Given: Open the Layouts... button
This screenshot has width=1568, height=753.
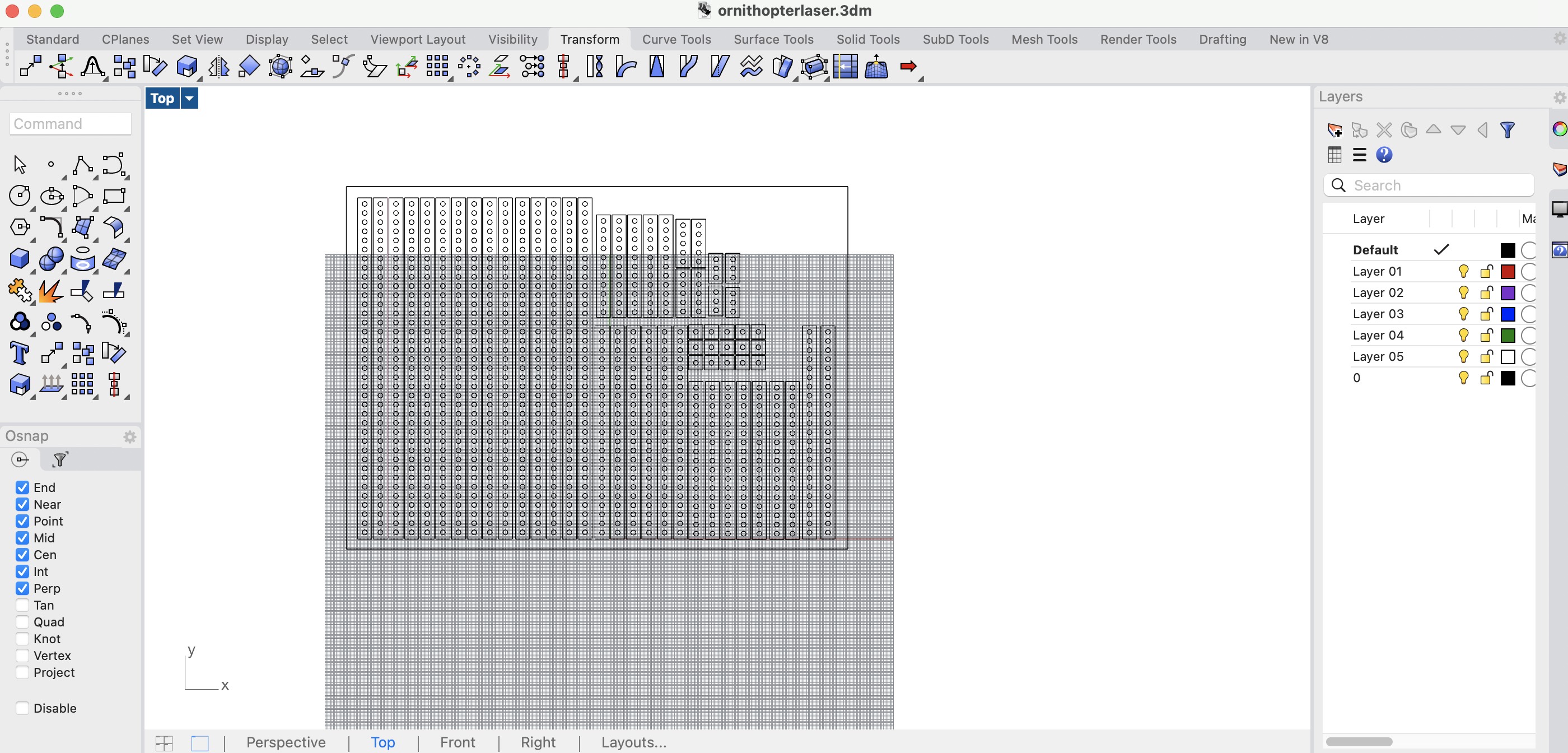Looking at the screenshot, I should 634,743.
